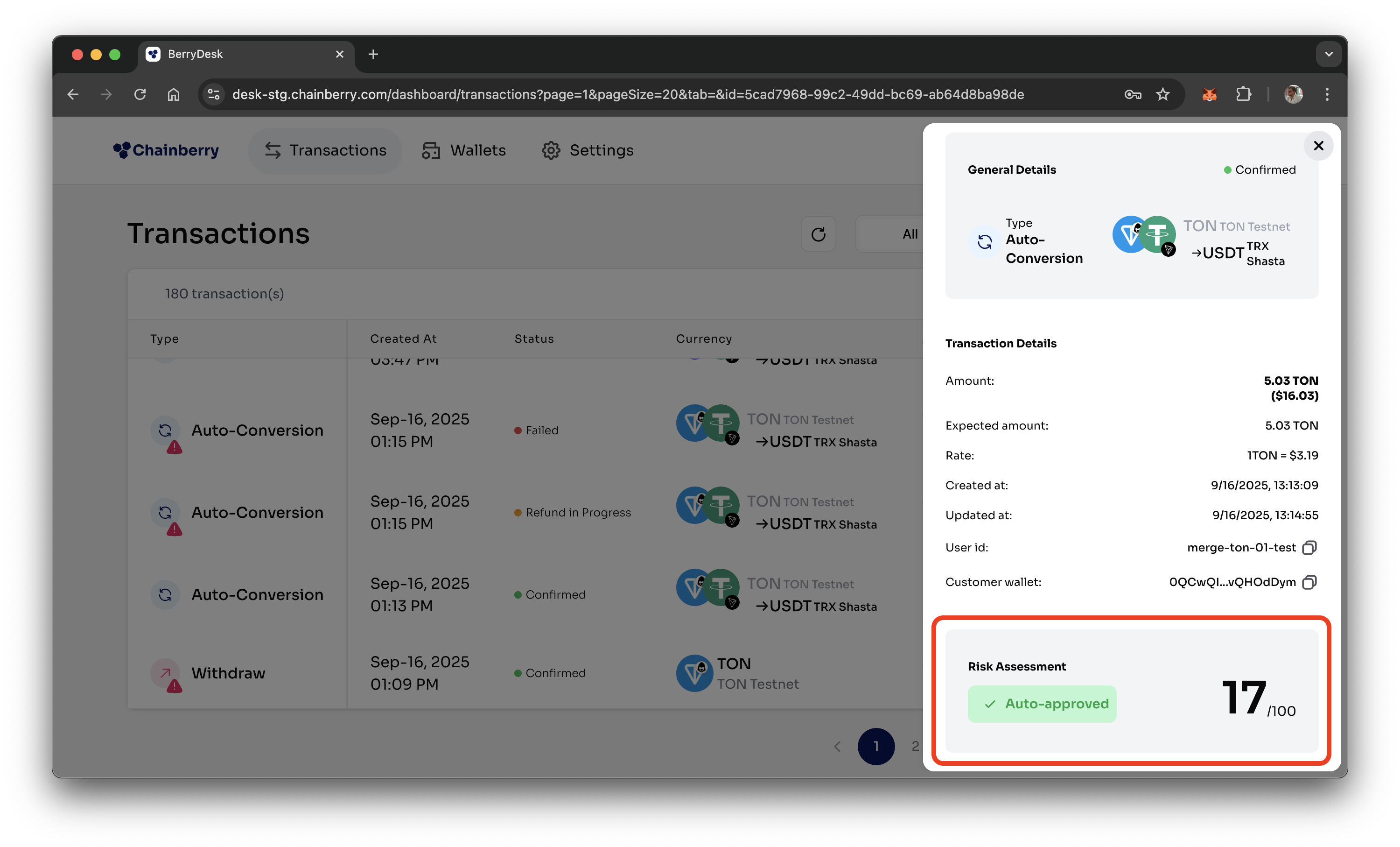This screenshot has width=1400, height=847.
Task: Open MetaMask fox extension
Action: [1209, 94]
